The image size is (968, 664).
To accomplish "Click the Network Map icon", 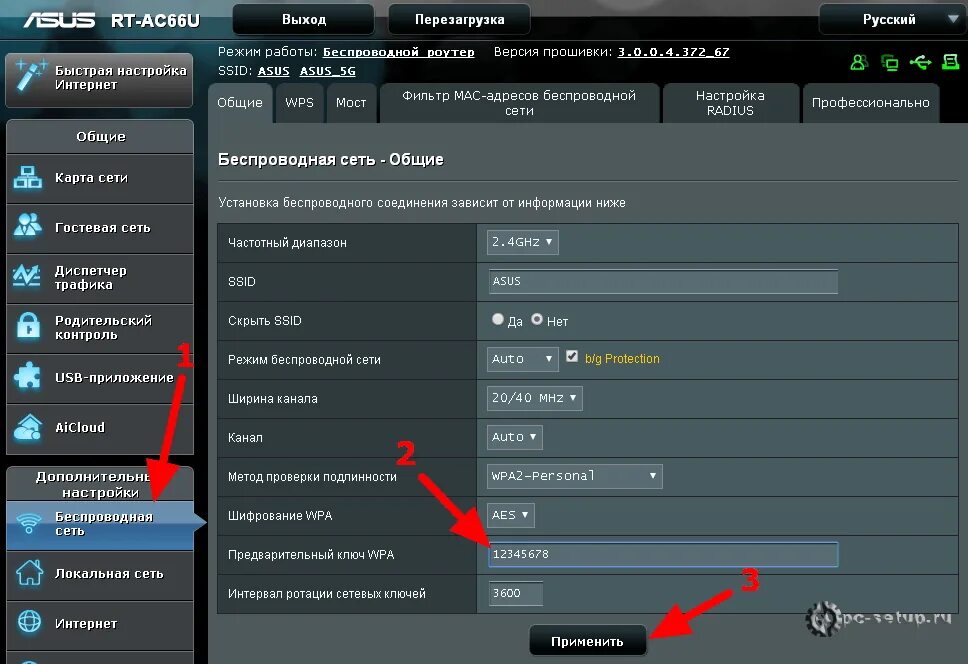I will click(x=28, y=178).
